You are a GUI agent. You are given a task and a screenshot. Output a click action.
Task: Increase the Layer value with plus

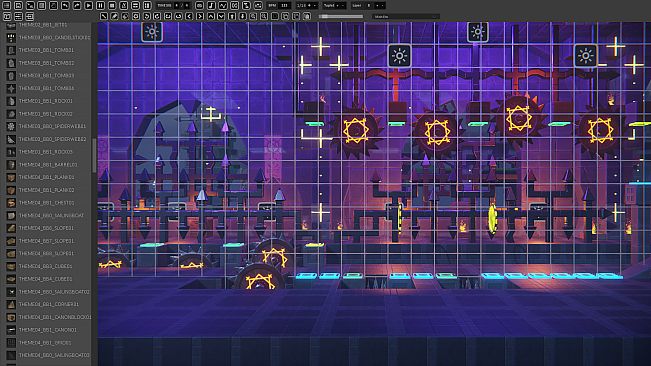point(377,5)
